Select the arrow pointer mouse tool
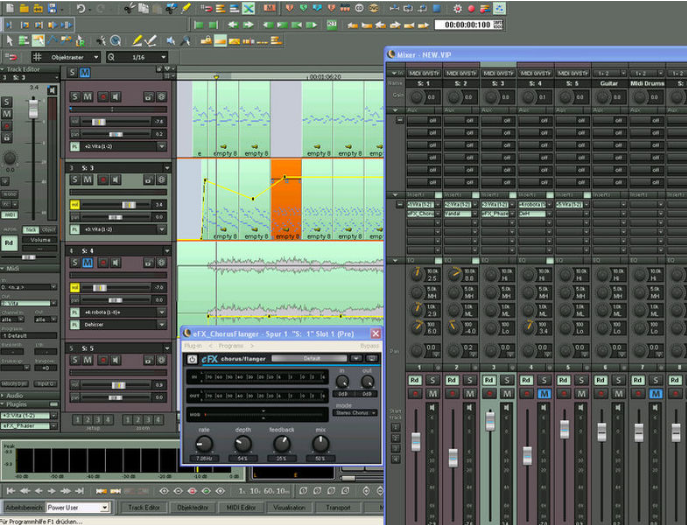This screenshot has height=525, width=687. point(10,41)
